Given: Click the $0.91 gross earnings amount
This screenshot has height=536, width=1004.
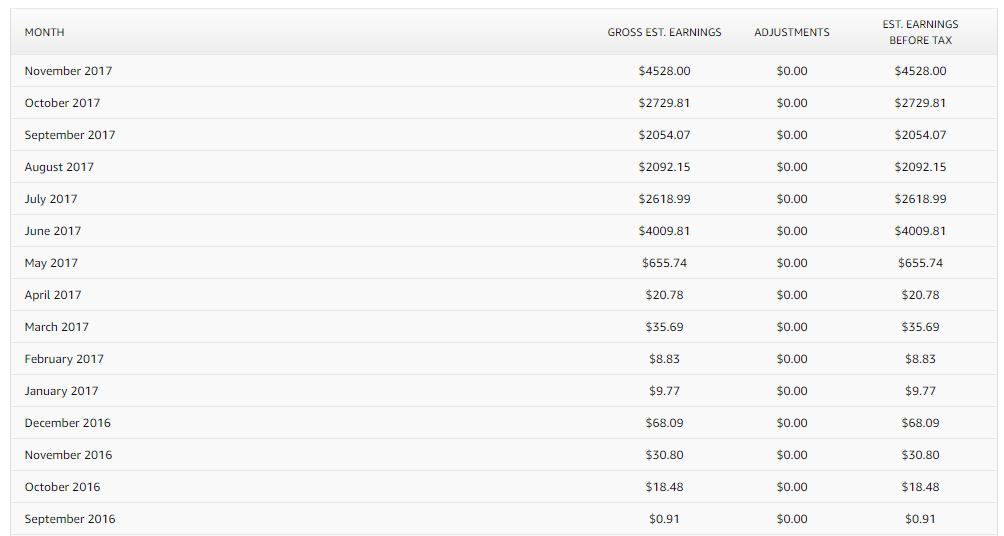Looking at the screenshot, I should [664, 519].
